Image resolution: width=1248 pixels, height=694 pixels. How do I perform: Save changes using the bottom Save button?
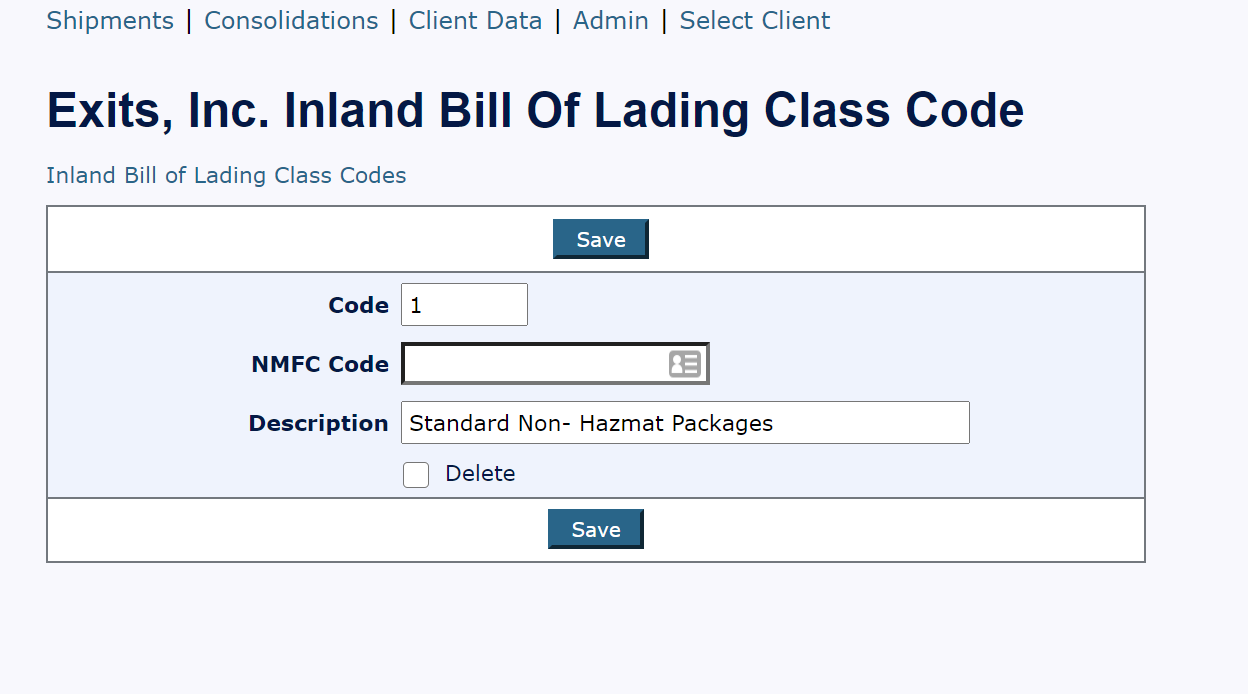click(595, 528)
